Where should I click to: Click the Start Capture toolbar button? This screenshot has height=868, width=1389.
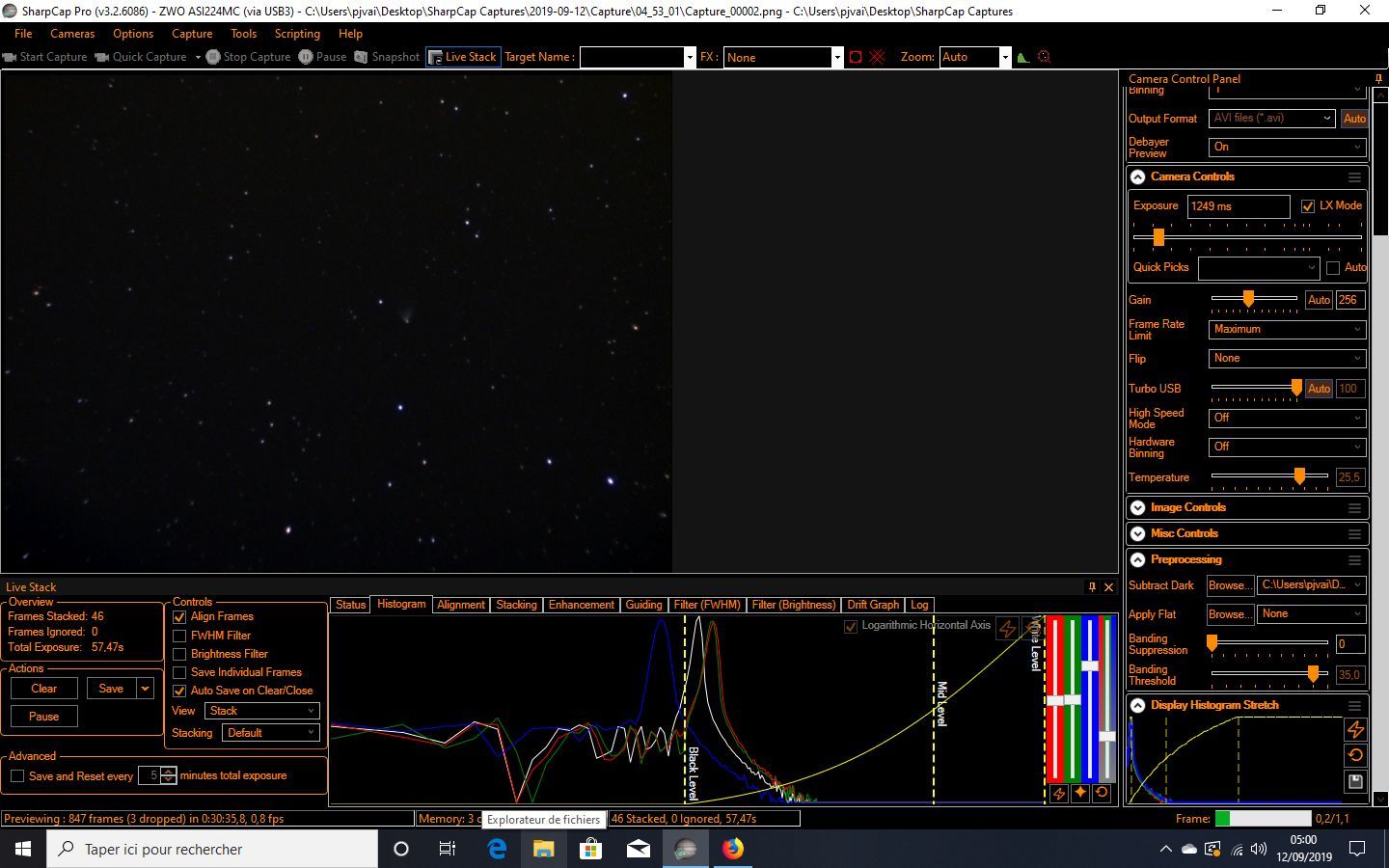(45, 57)
